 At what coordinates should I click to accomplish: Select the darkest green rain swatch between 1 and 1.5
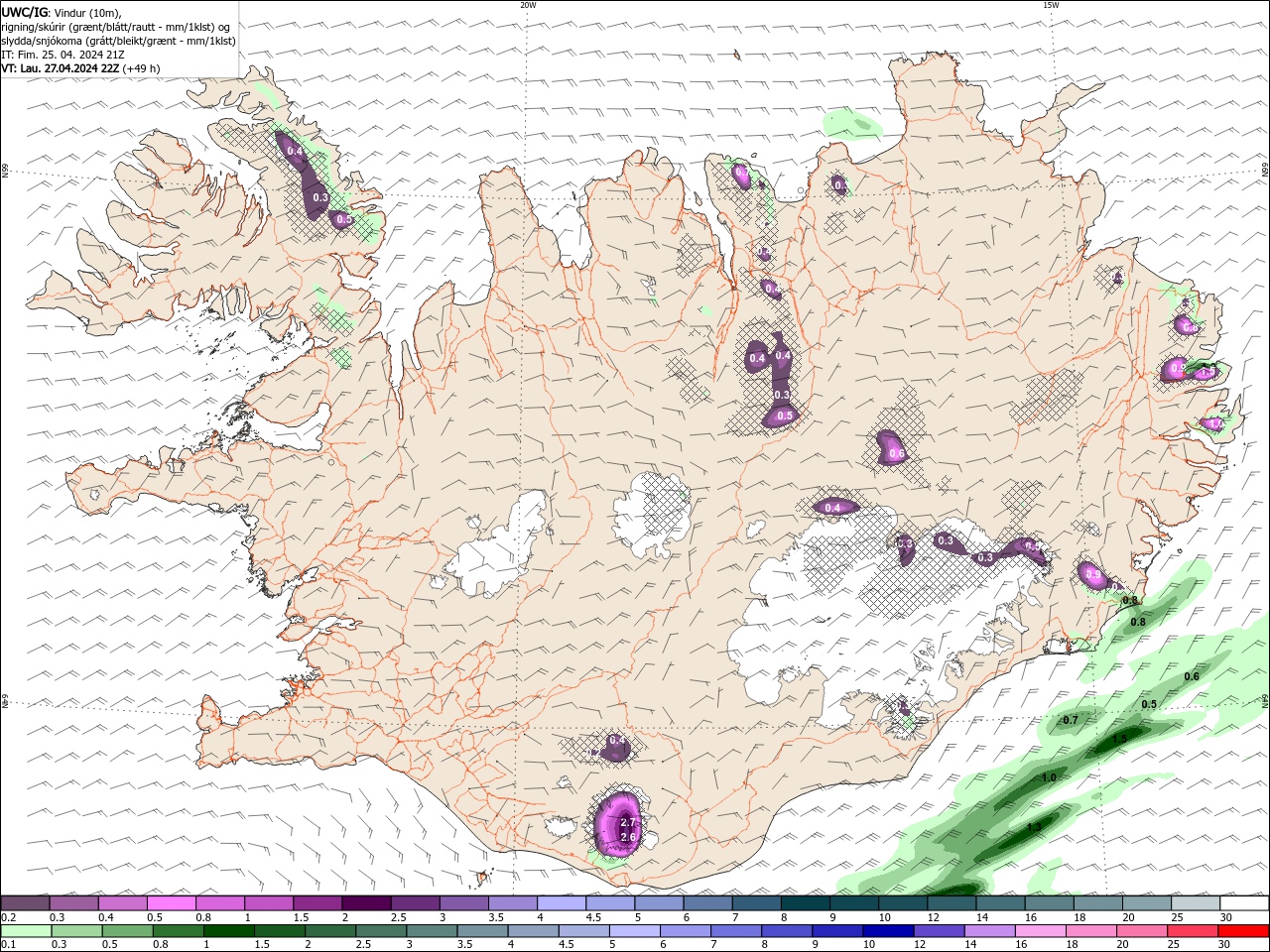coord(229,931)
